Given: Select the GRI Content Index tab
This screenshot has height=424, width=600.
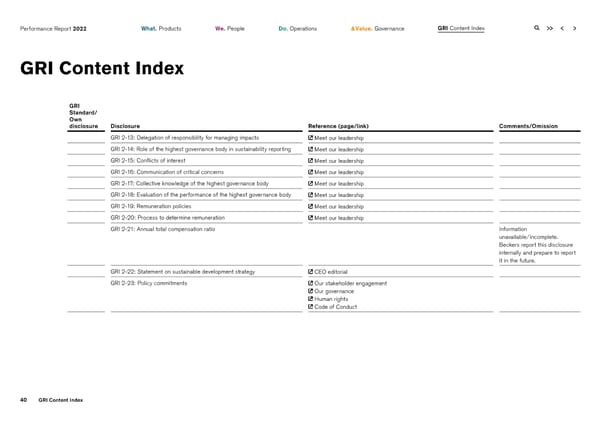Looking at the screenshot, I should tap(461, 28).
